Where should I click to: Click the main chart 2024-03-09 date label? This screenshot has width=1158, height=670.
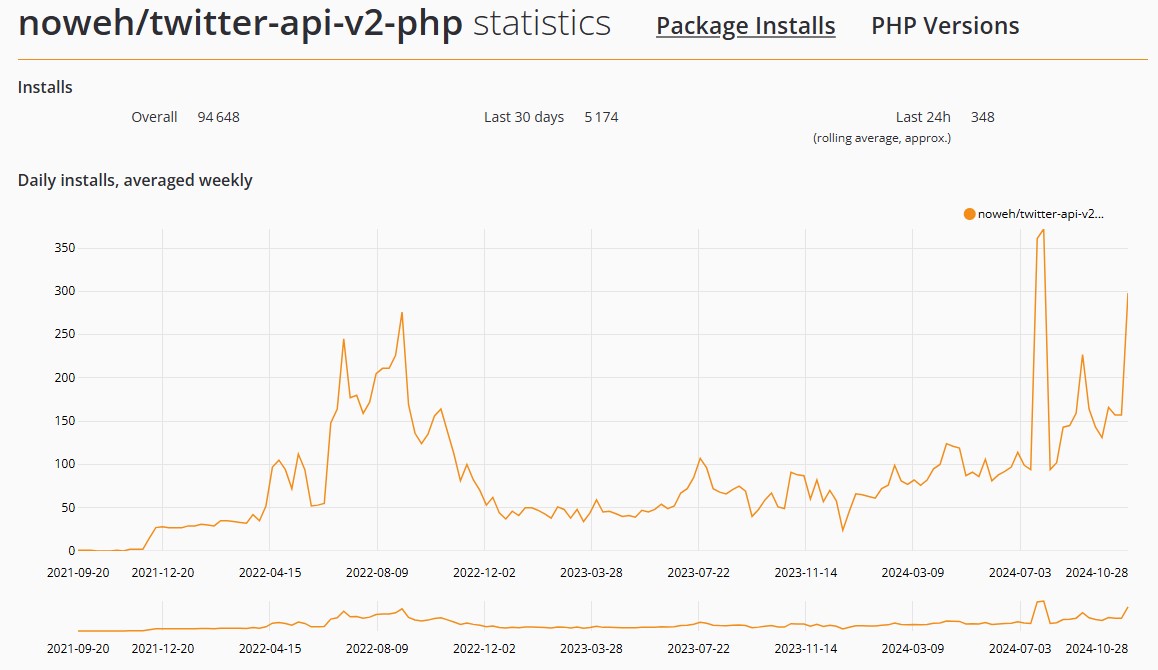pyautogui.click(x=913, y=572)
